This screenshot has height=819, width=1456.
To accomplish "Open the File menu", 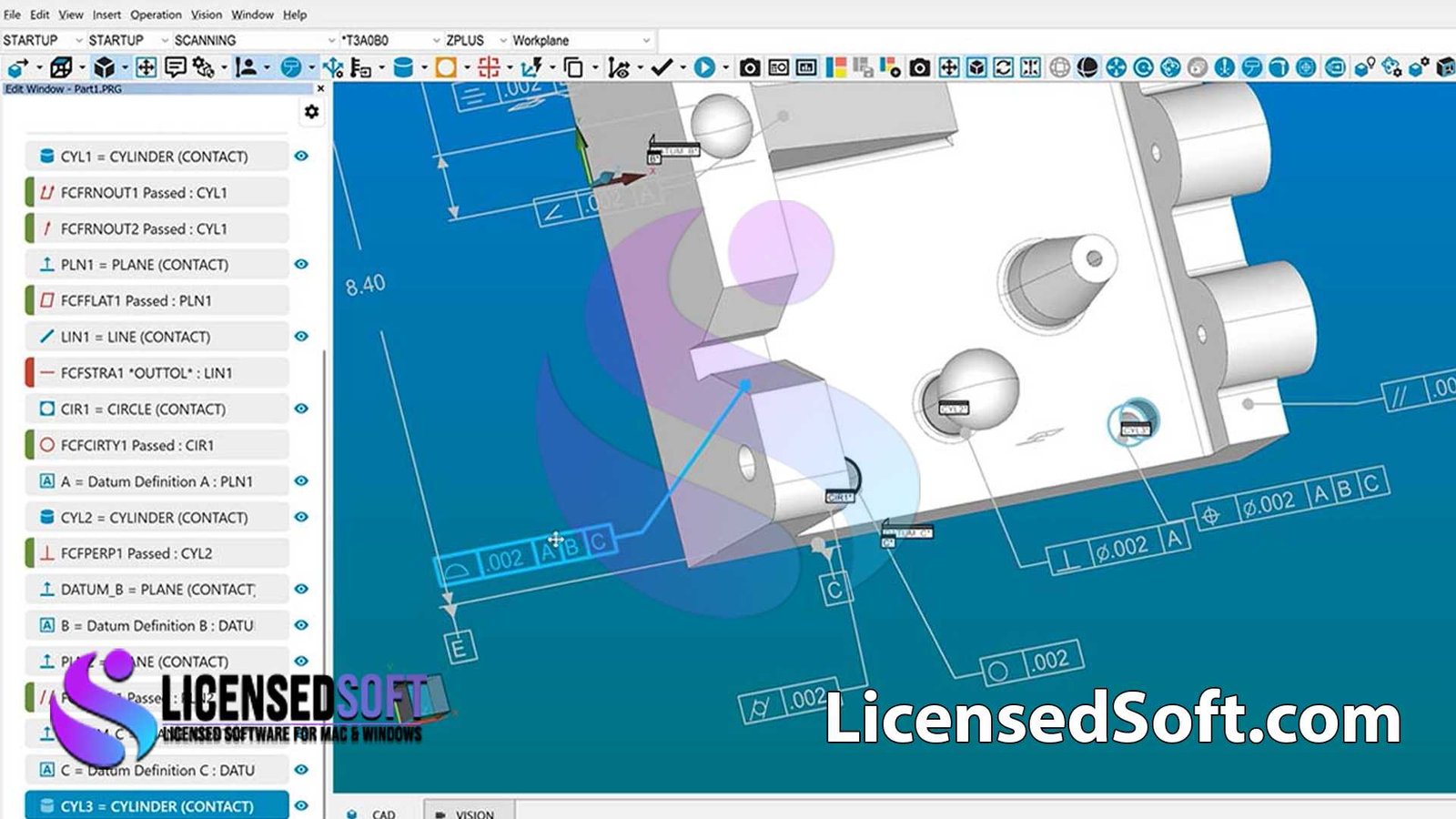I will (12, 15).
